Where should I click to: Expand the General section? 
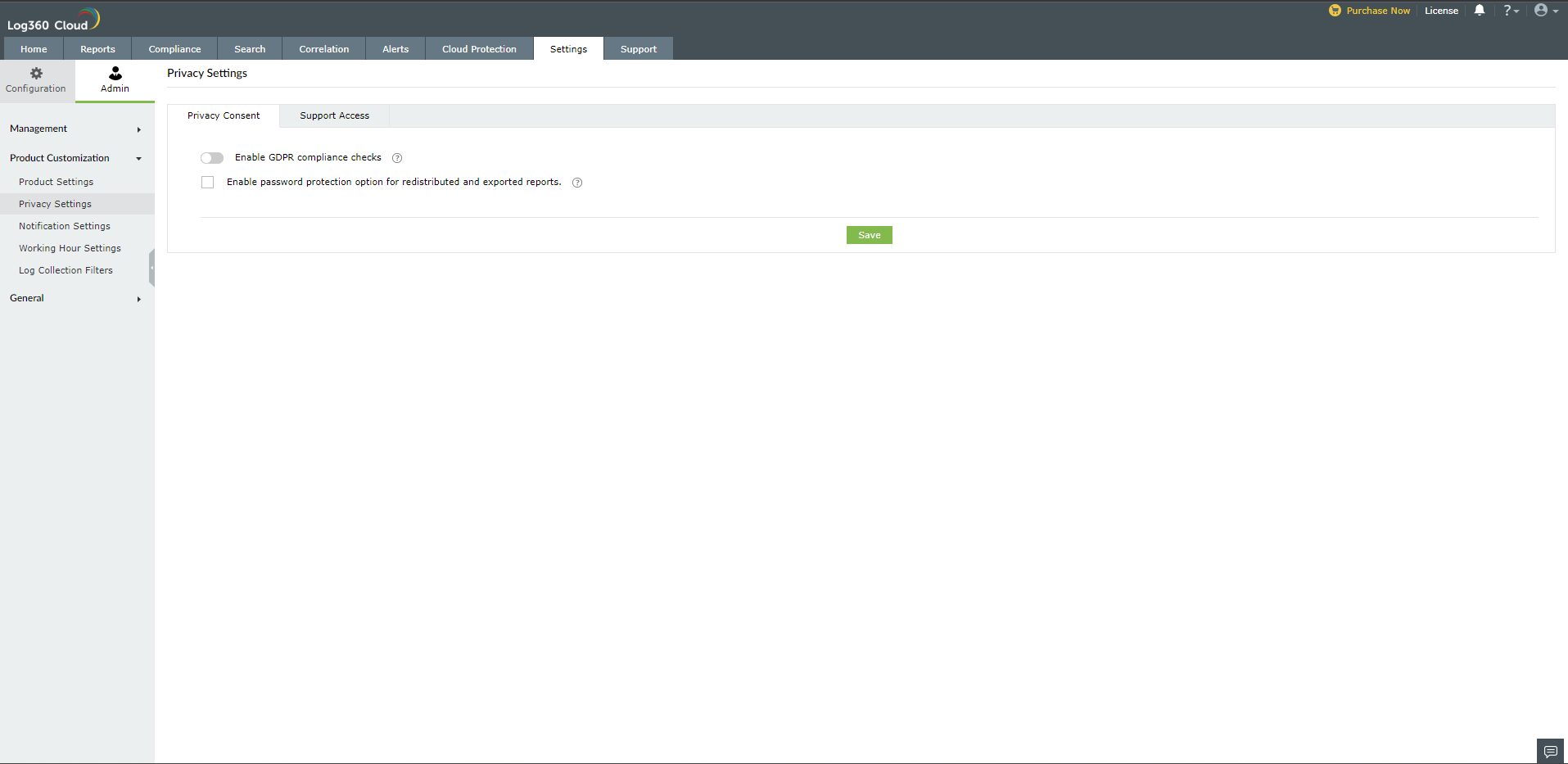point(77,299)
